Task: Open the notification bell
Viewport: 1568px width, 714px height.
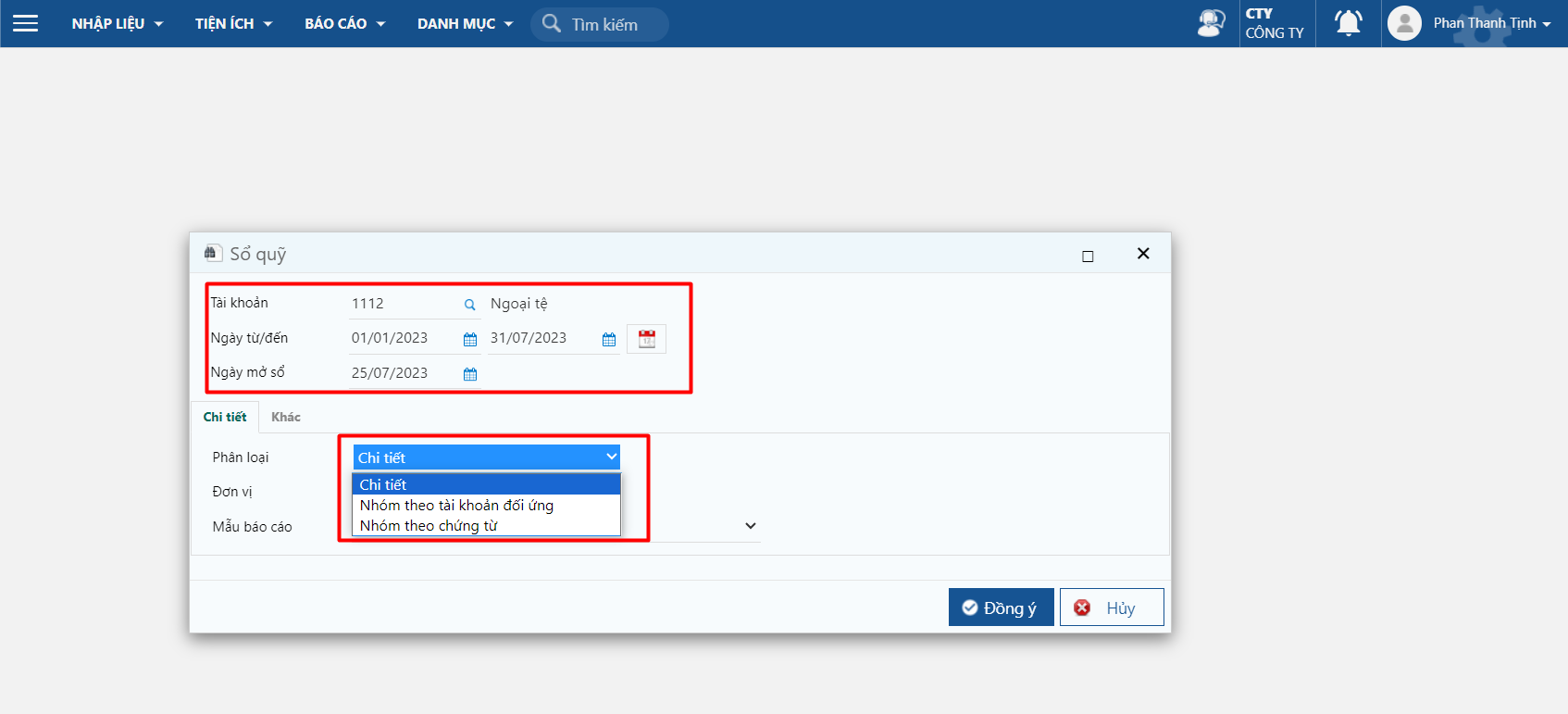Action: point(1348,23)
